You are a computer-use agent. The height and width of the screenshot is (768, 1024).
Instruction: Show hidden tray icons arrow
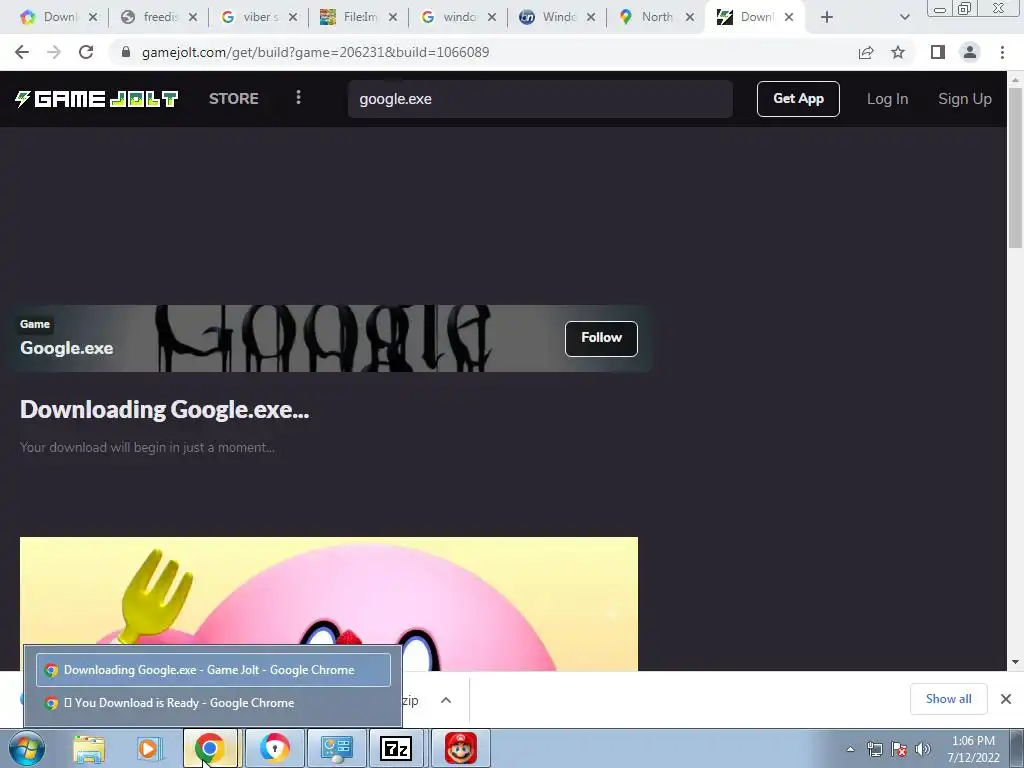pyautogui.click(x=850, y=749)
